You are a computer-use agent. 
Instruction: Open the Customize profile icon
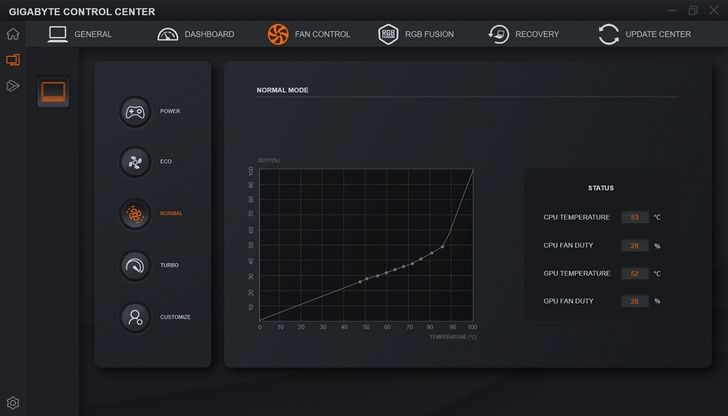click(x=135, y=317)
